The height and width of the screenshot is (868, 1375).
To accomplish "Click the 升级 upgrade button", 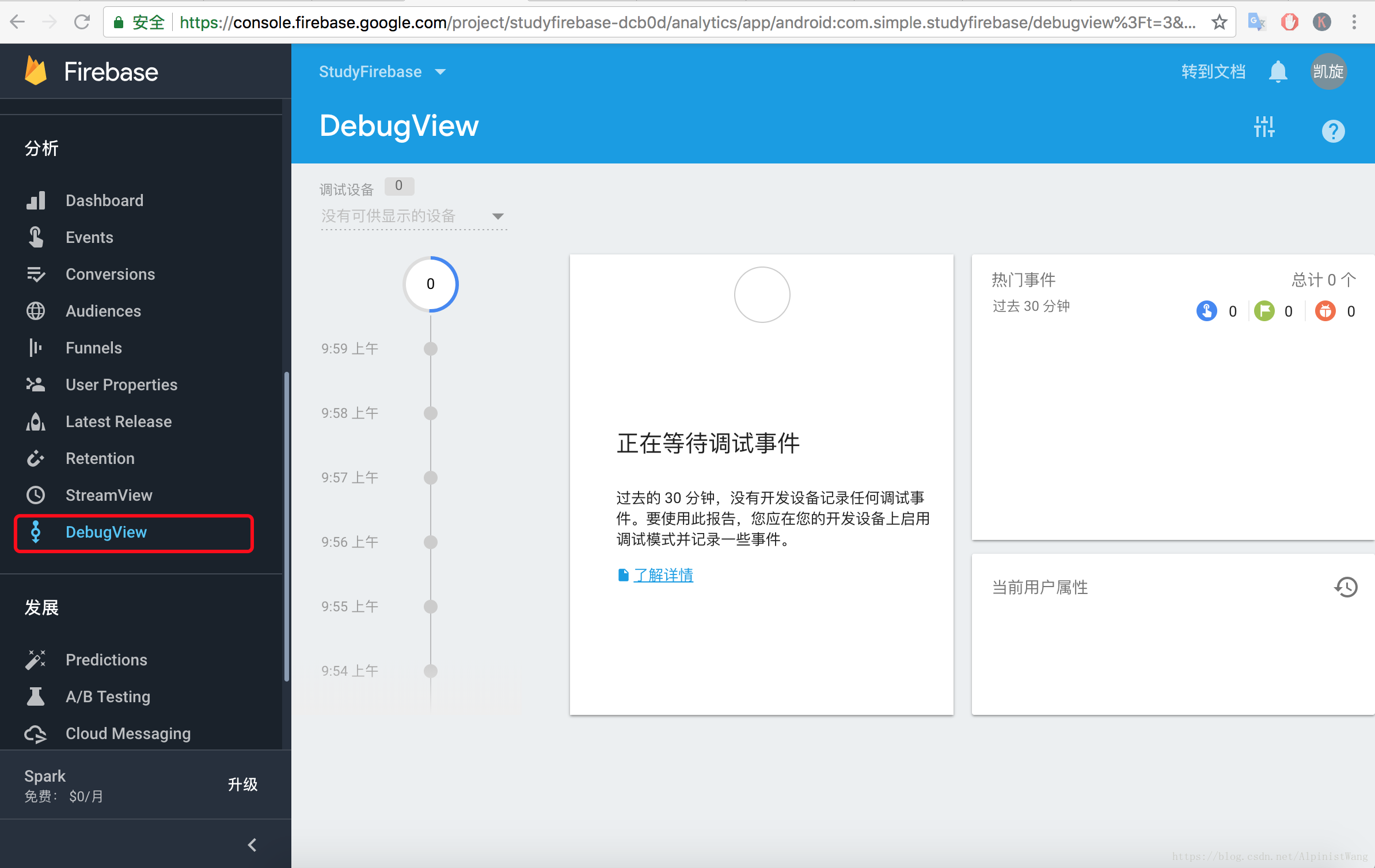I will click(x=242, y=785).
